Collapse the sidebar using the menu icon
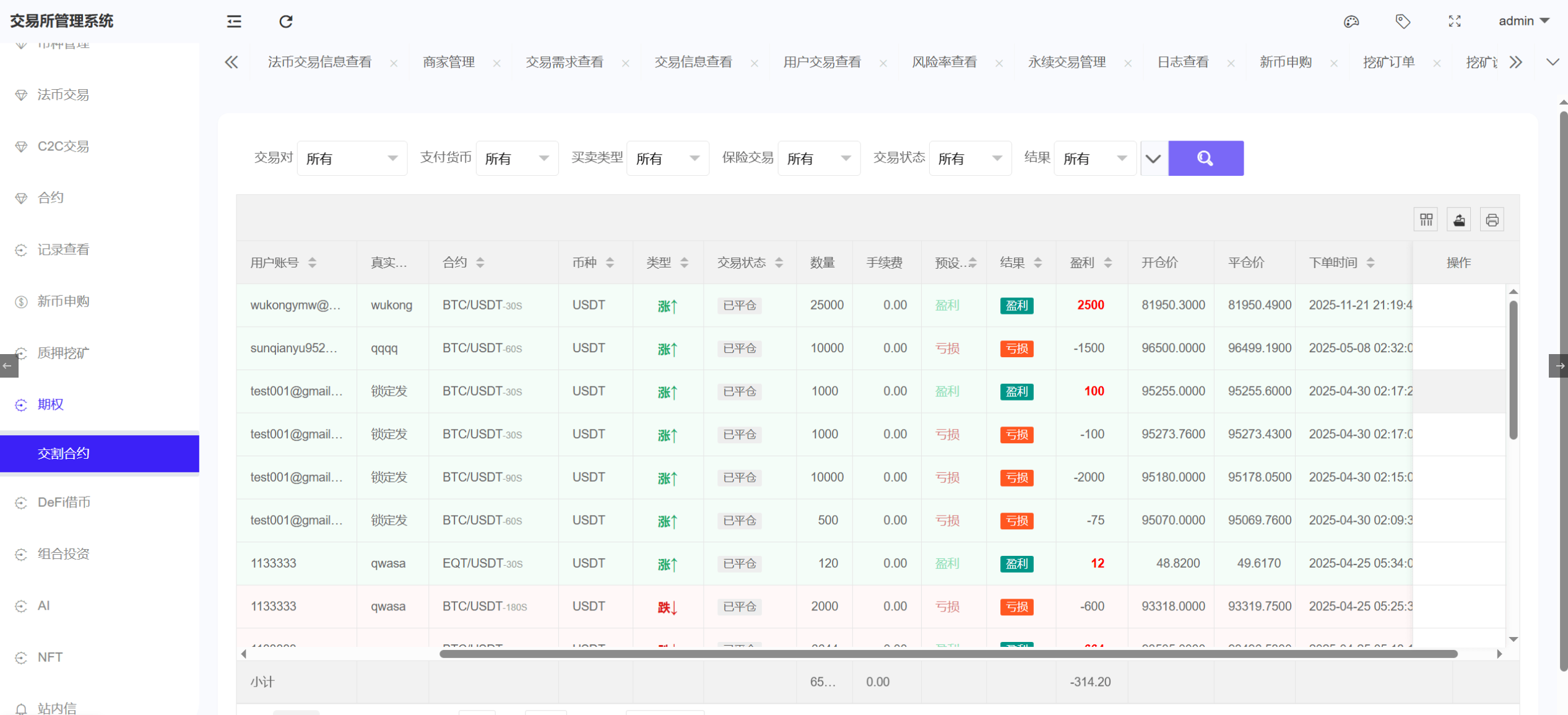The height and width of the screenshot is (715, 1568). [233, 21]
